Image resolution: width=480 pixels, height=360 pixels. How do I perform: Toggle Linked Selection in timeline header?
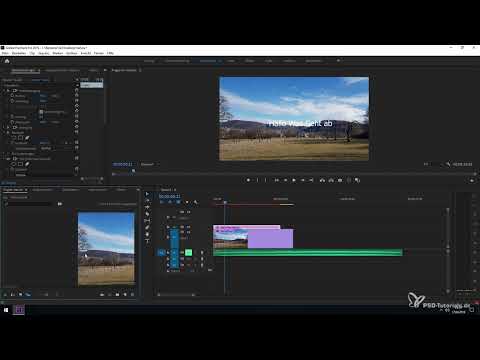coord(178,202)
